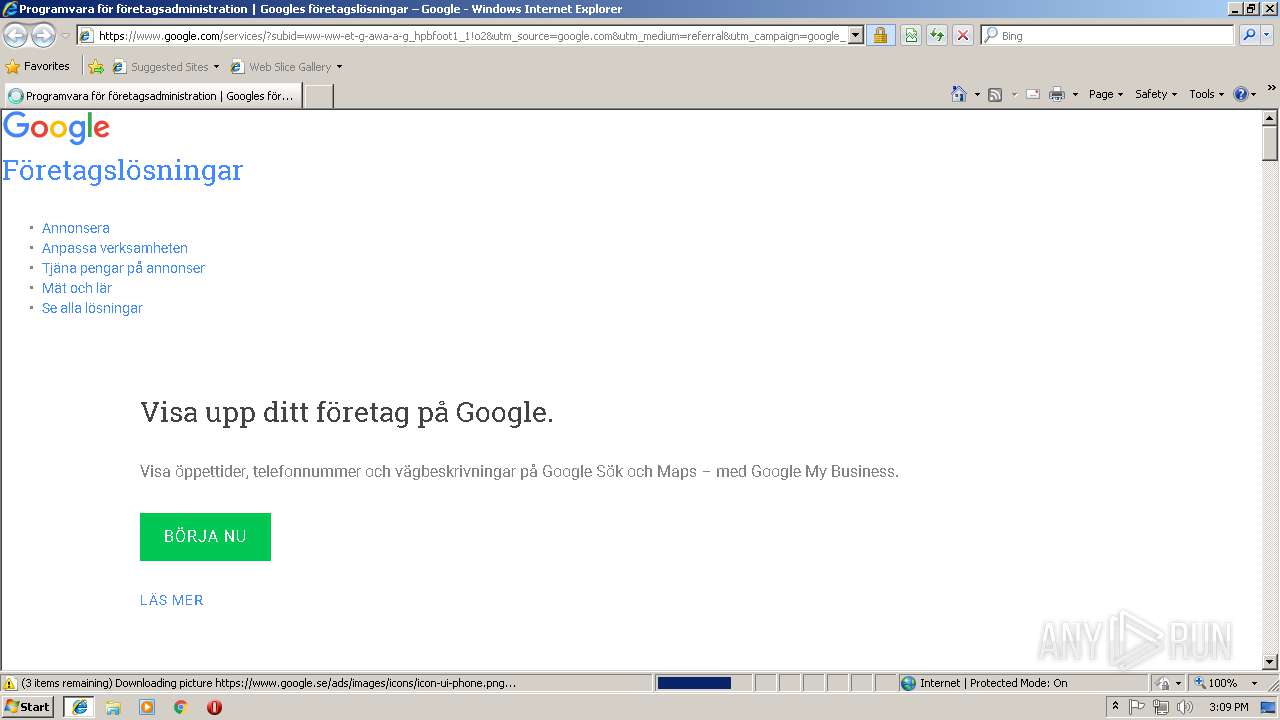Click the status bar privacy lock icon

1163,683
